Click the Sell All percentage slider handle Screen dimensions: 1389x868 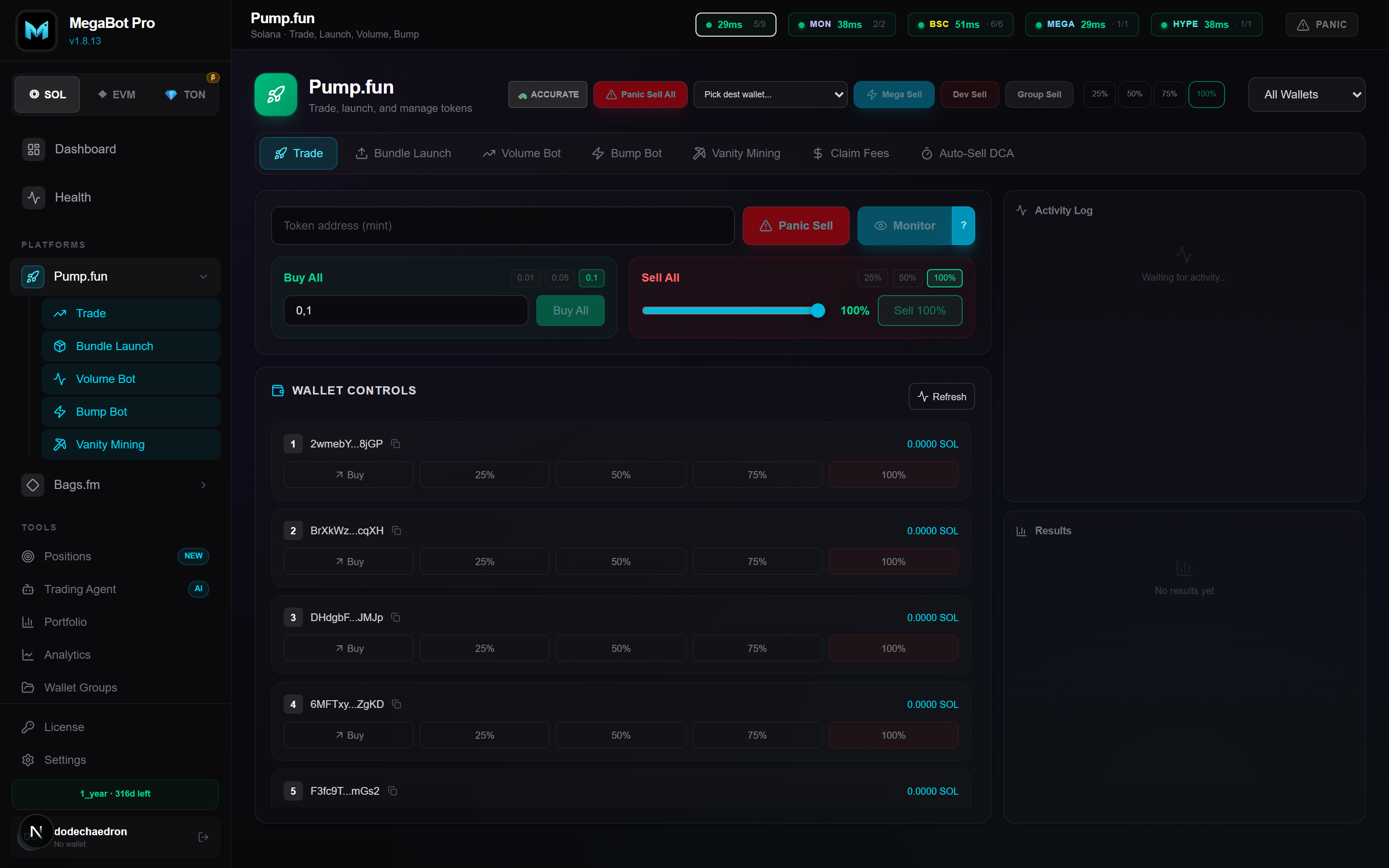point(818,311)
